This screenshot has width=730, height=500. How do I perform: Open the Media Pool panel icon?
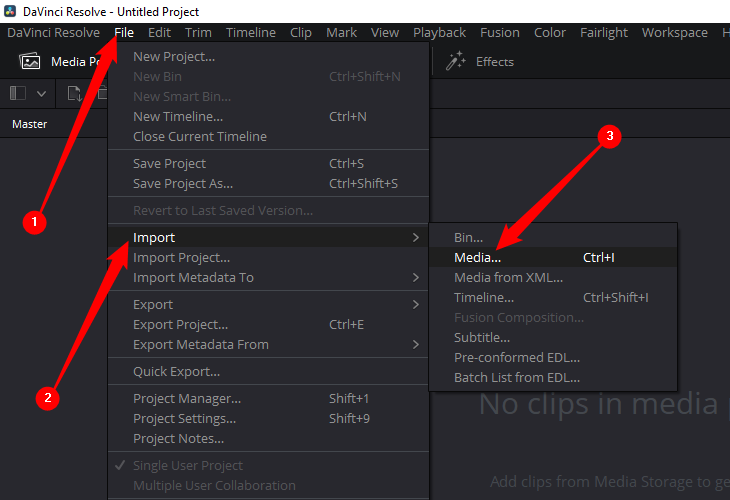pyautogui.click(x=30, y=61)
